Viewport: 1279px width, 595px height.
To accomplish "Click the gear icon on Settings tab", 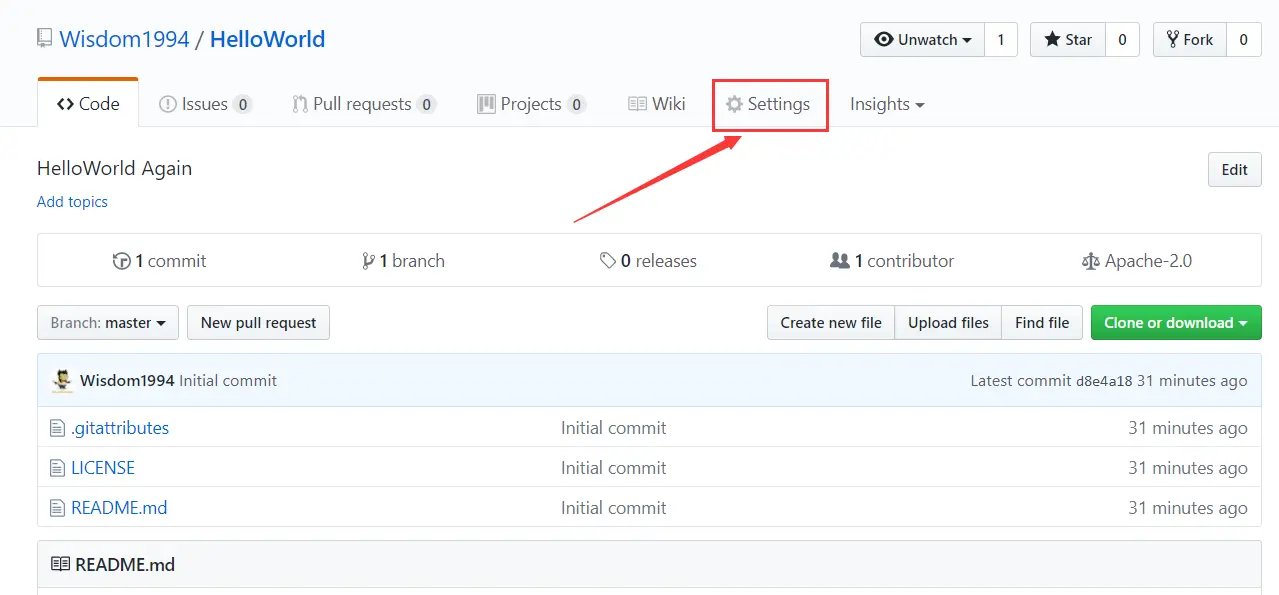I will (x=734, y=104).
